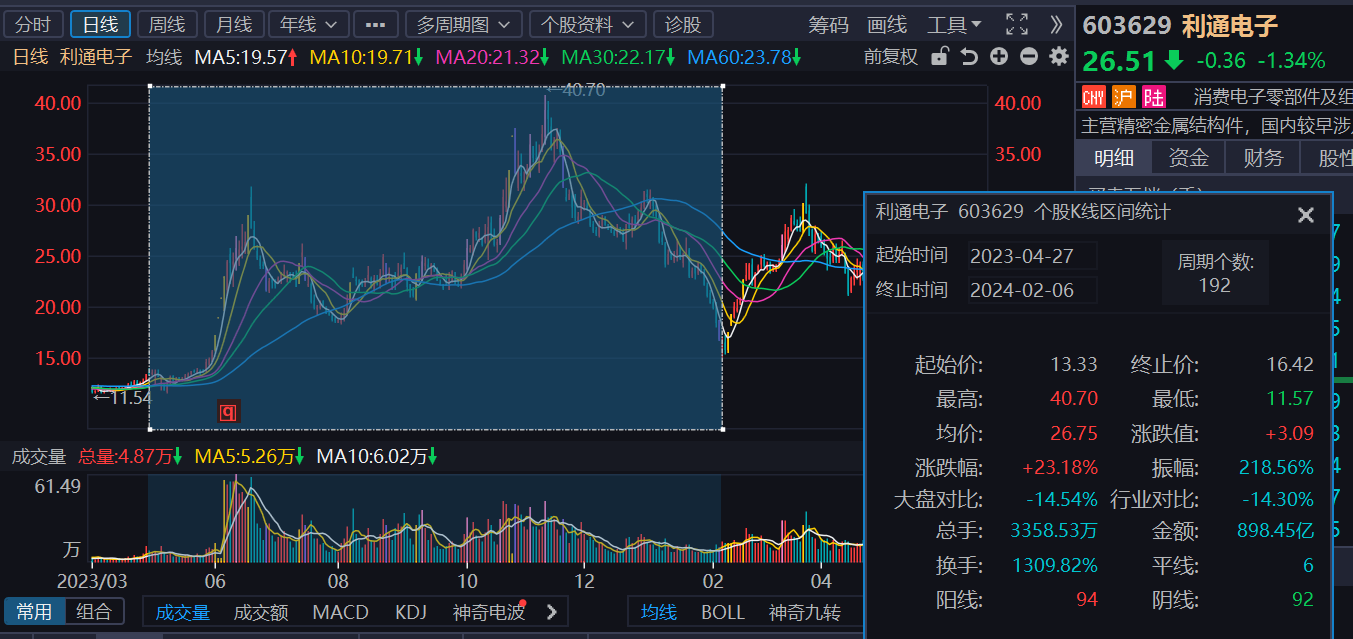
Task: Click the lock icon beside 前复权
Action: click(x=938, y=57)
